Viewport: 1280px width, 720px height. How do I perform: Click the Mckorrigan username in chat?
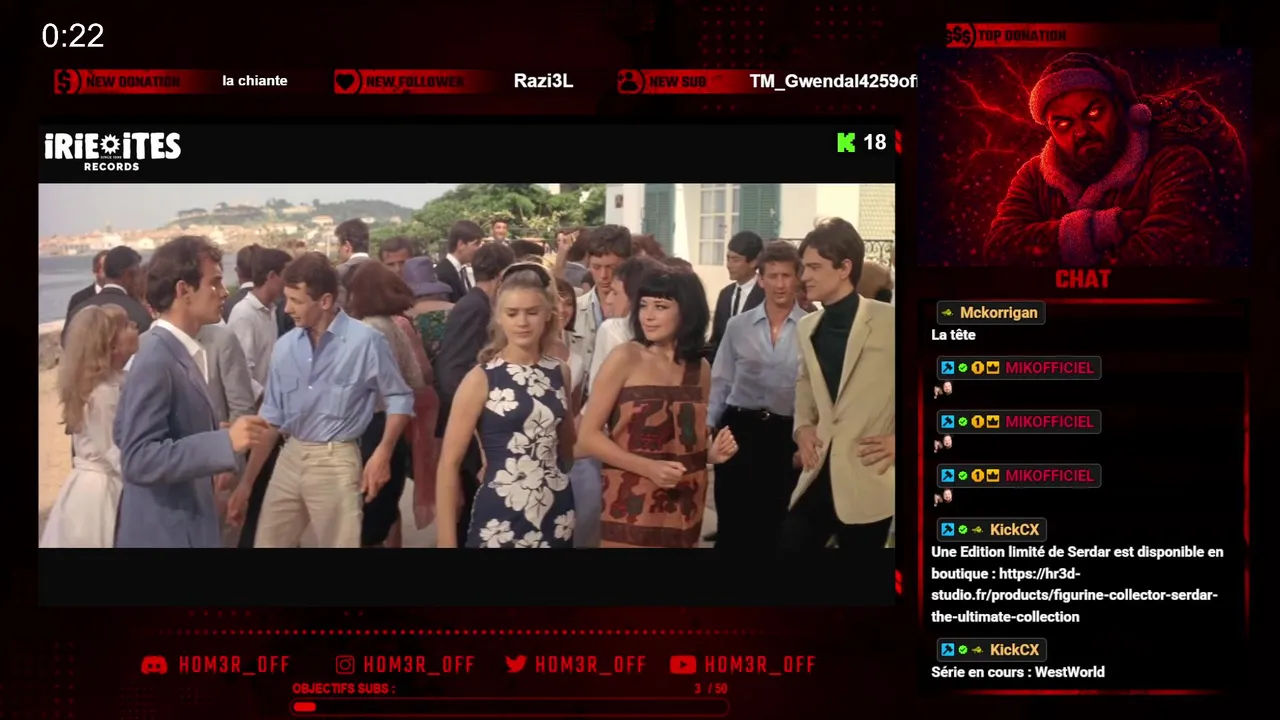click(998, 313)
